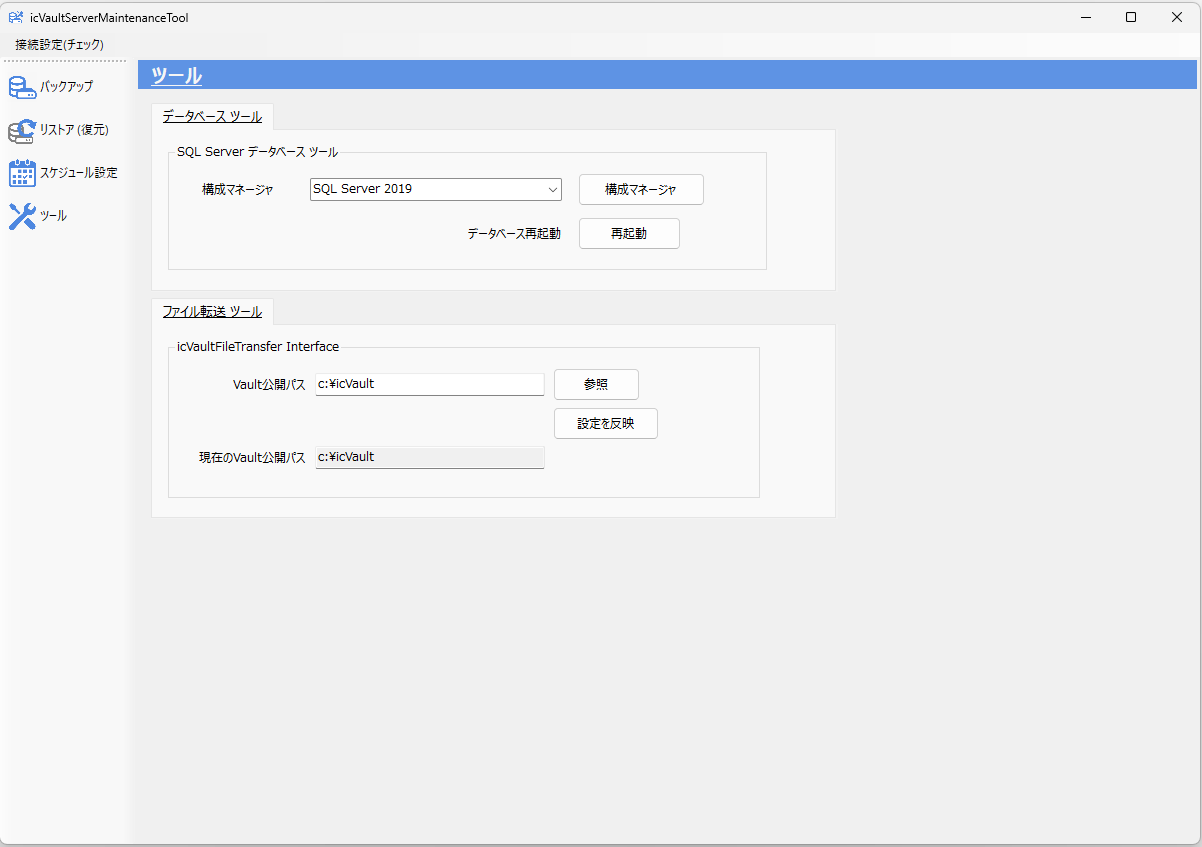Maximize the icVaultServerMaintenanceTool window
The image size is (1202, 847).
(1131, 17)
